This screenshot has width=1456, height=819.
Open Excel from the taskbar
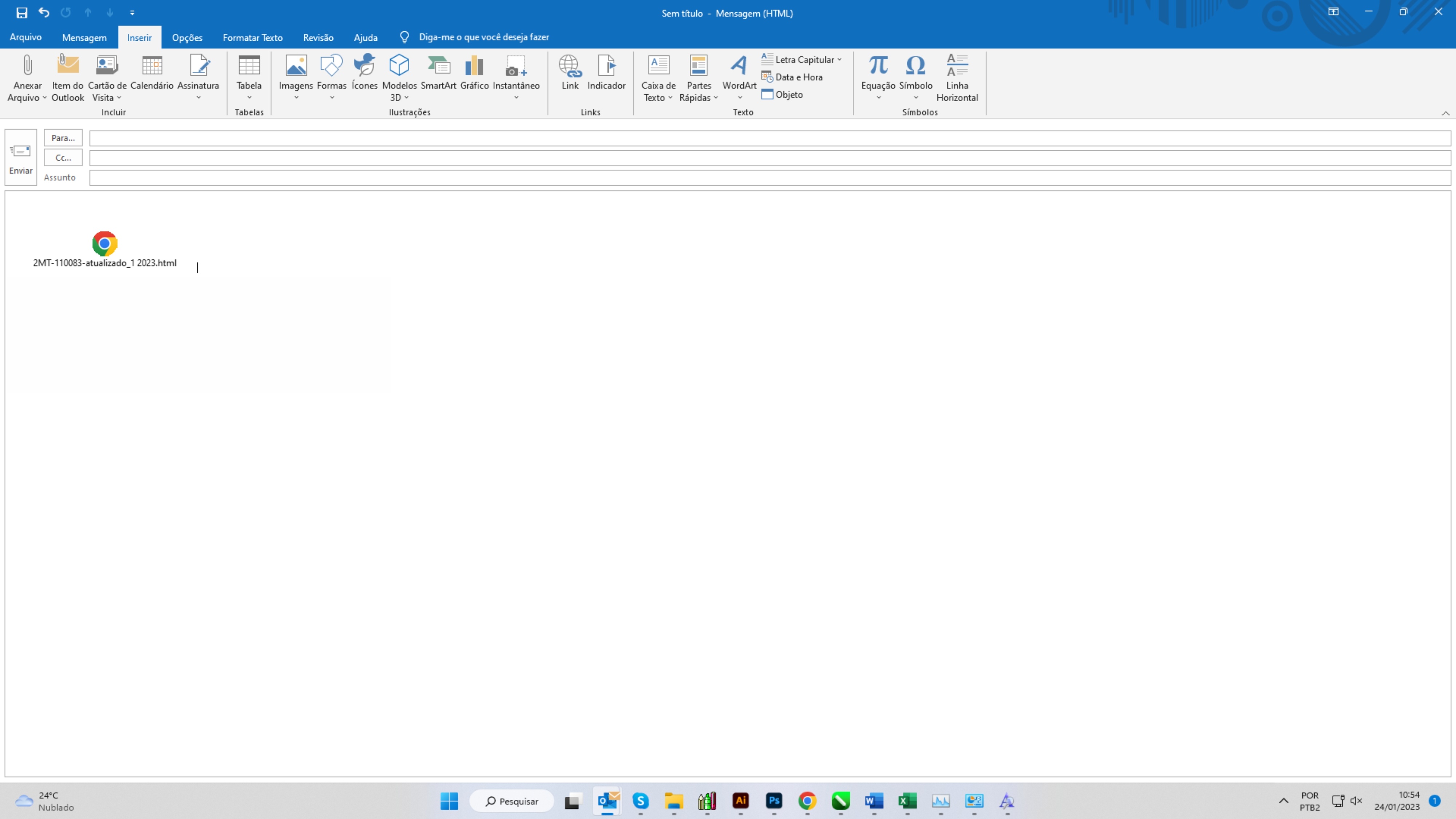pyautogui.click(x=907, y=801)
